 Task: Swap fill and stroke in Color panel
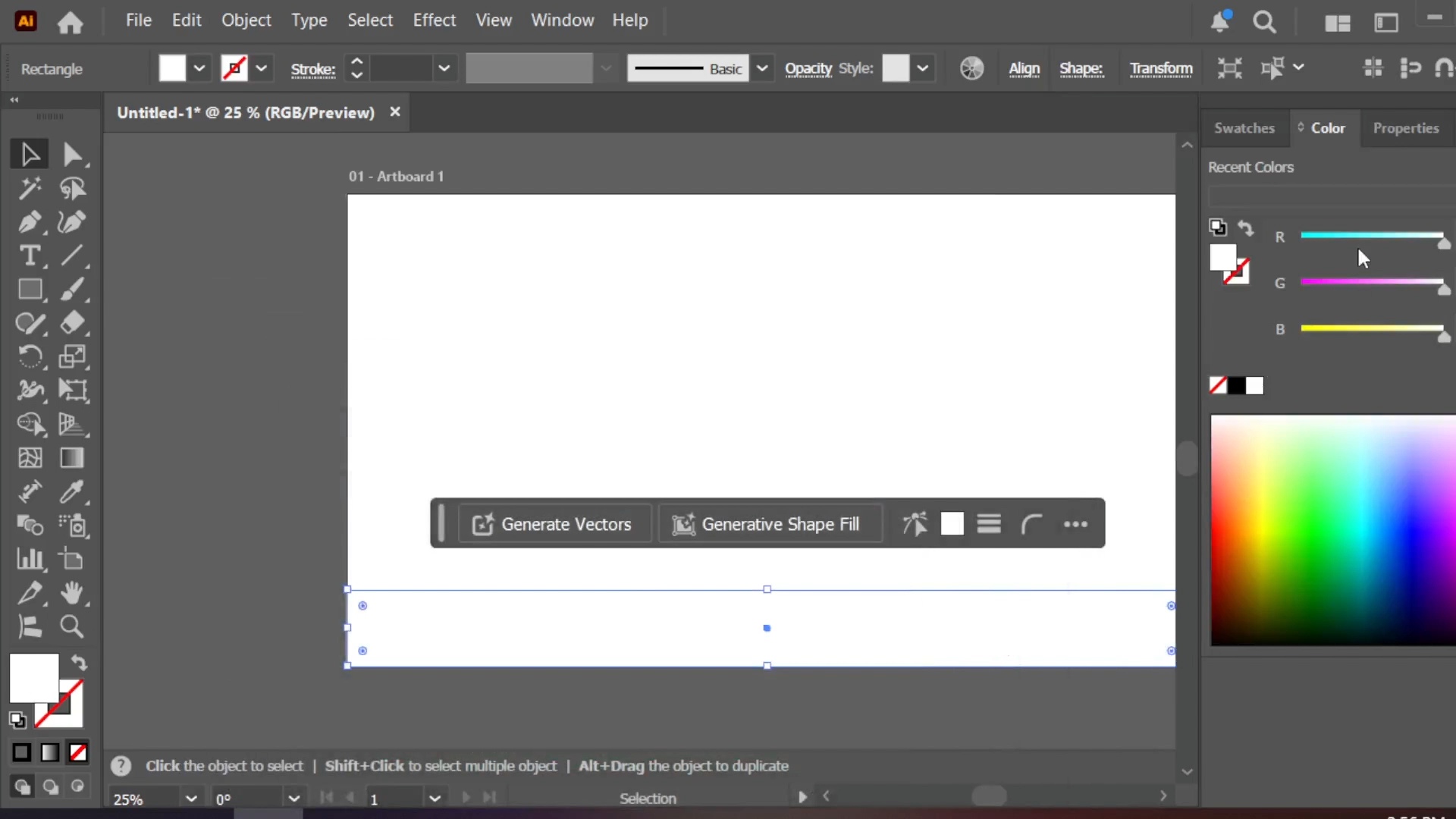(x=1245, y=227)
